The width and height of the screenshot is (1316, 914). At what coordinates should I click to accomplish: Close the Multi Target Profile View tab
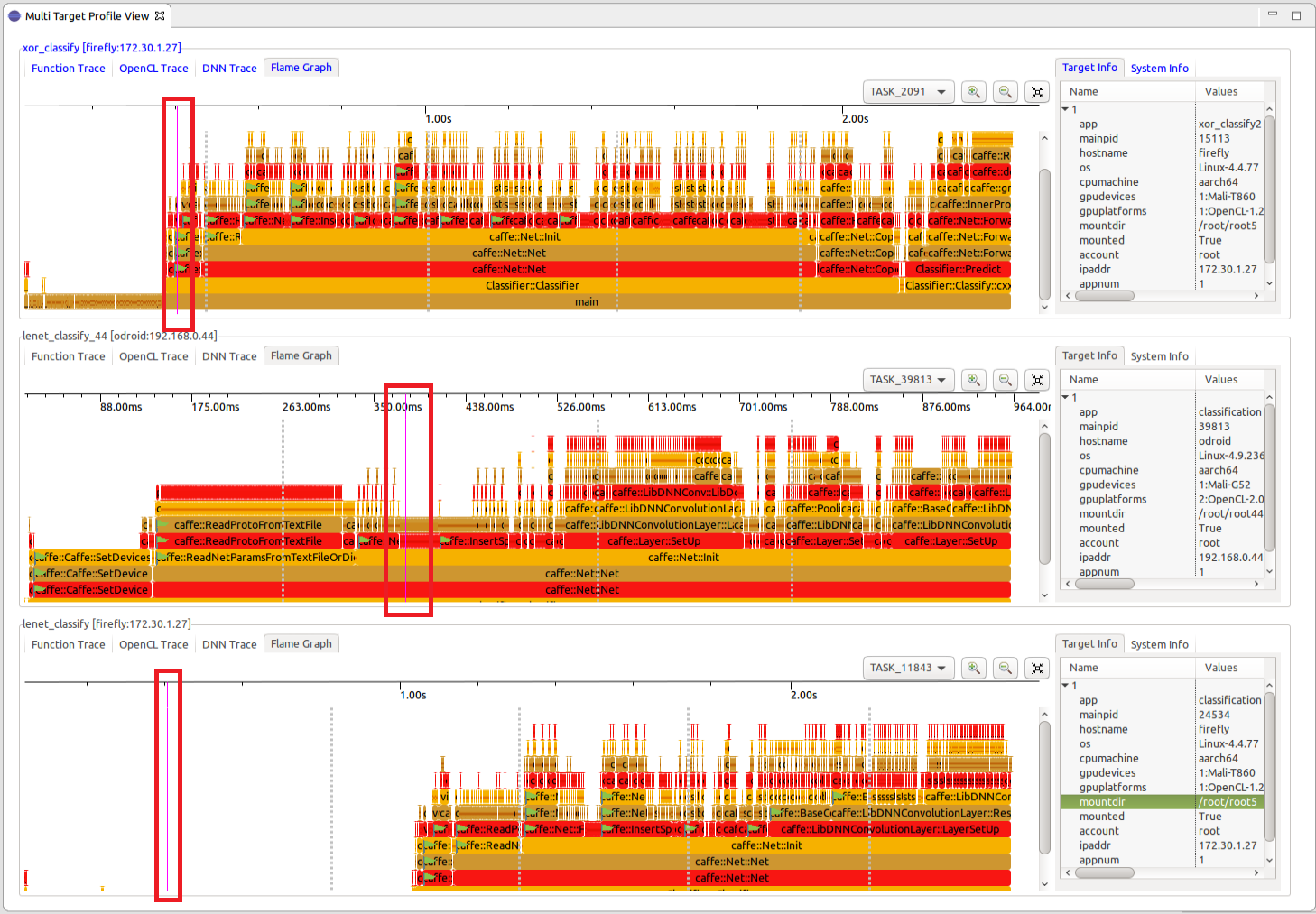point(160,16)
